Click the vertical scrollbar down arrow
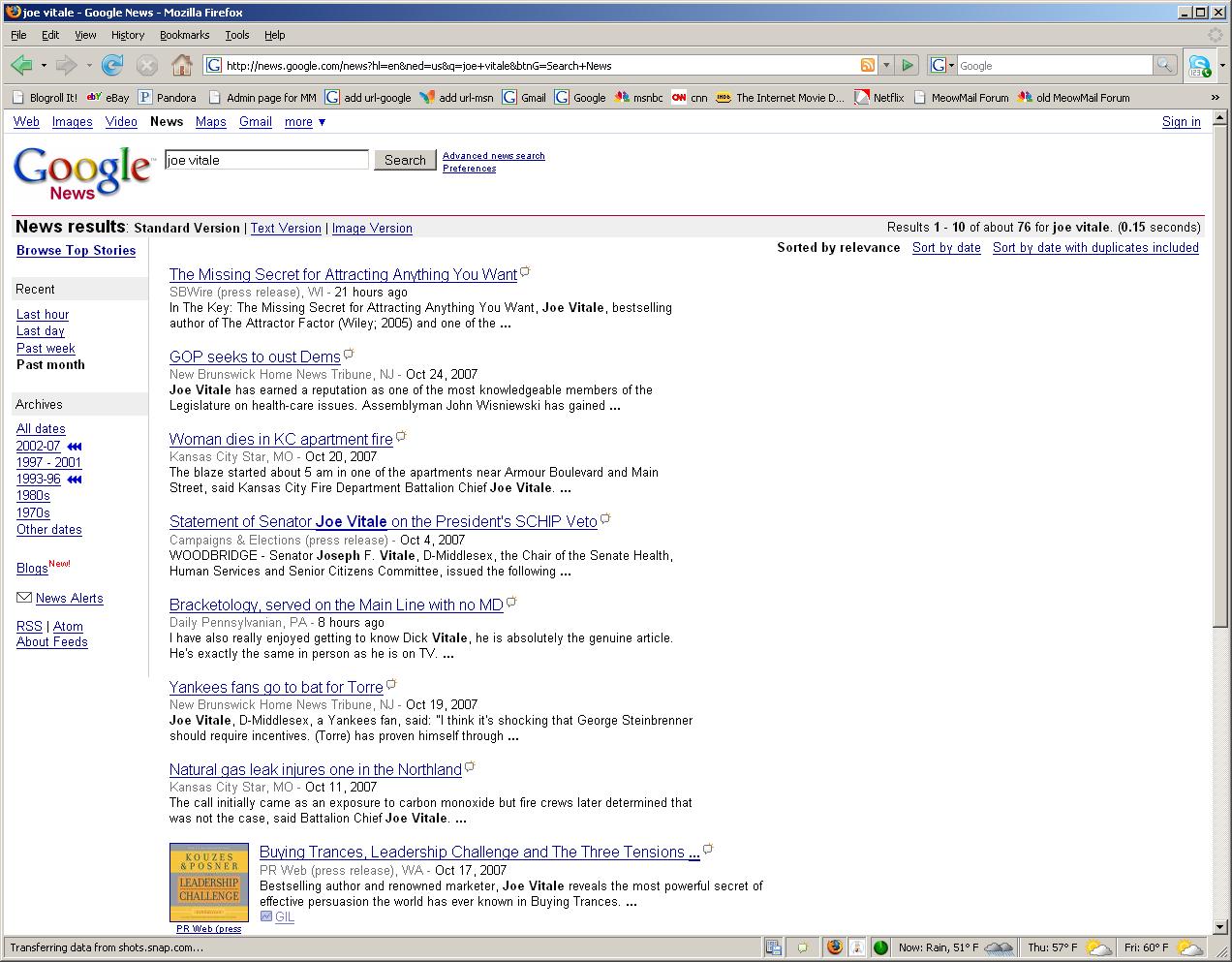1232x962 pixels. coord(1220,927)
